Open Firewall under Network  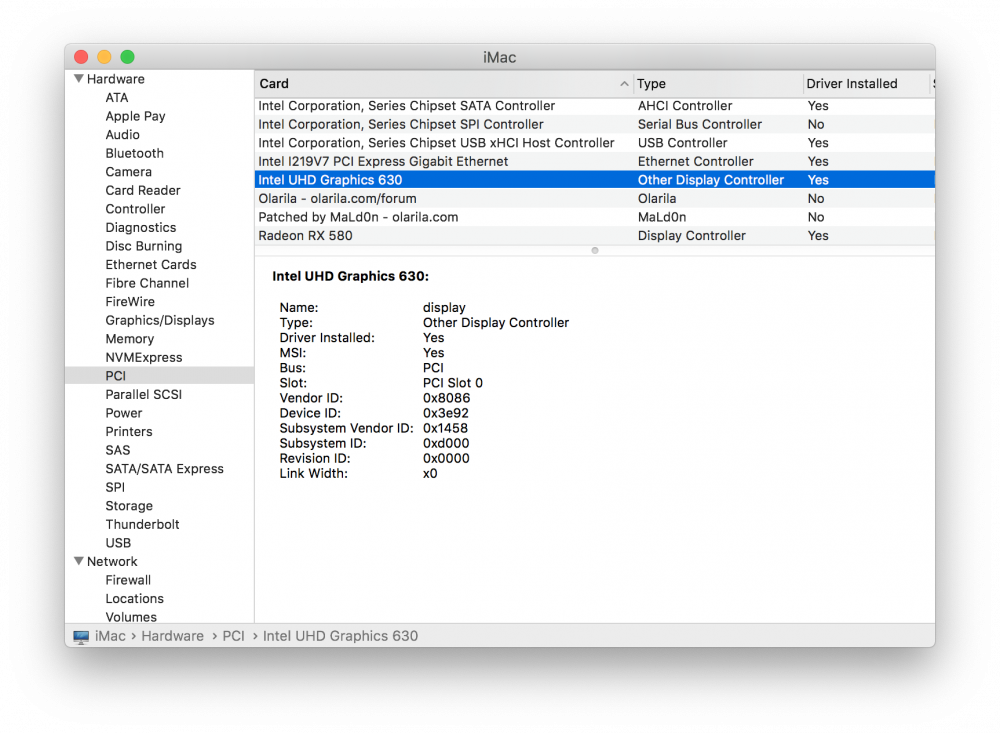pos(128,580)
